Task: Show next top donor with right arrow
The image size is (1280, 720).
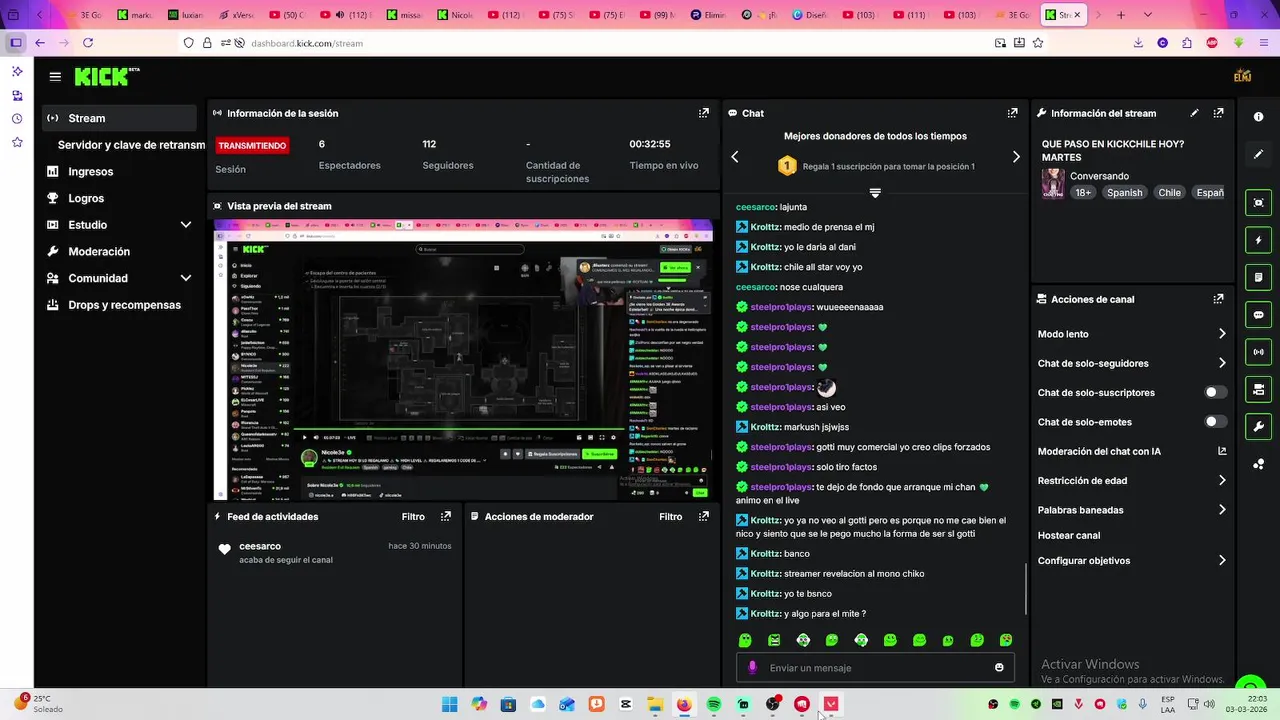Action: (1016, 157)
